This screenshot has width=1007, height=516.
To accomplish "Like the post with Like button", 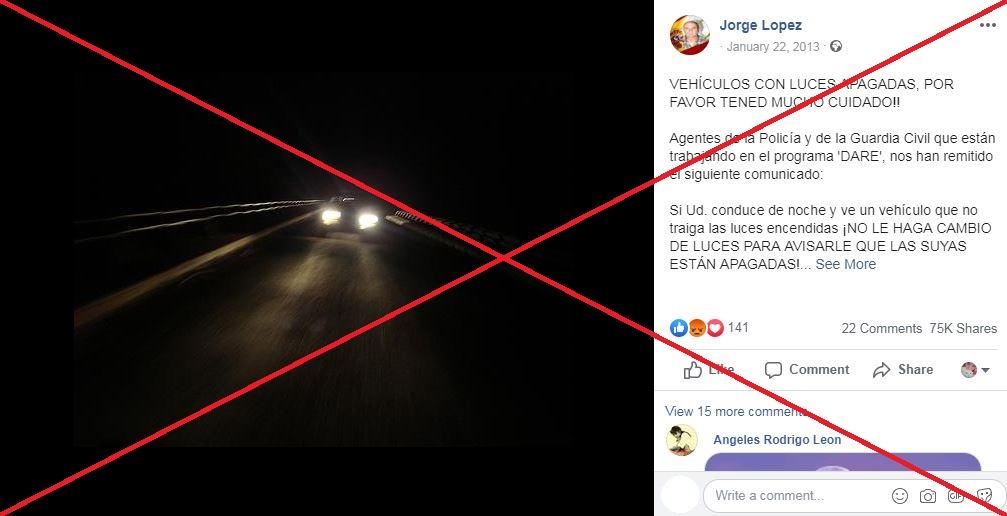I will coord(709,369).
